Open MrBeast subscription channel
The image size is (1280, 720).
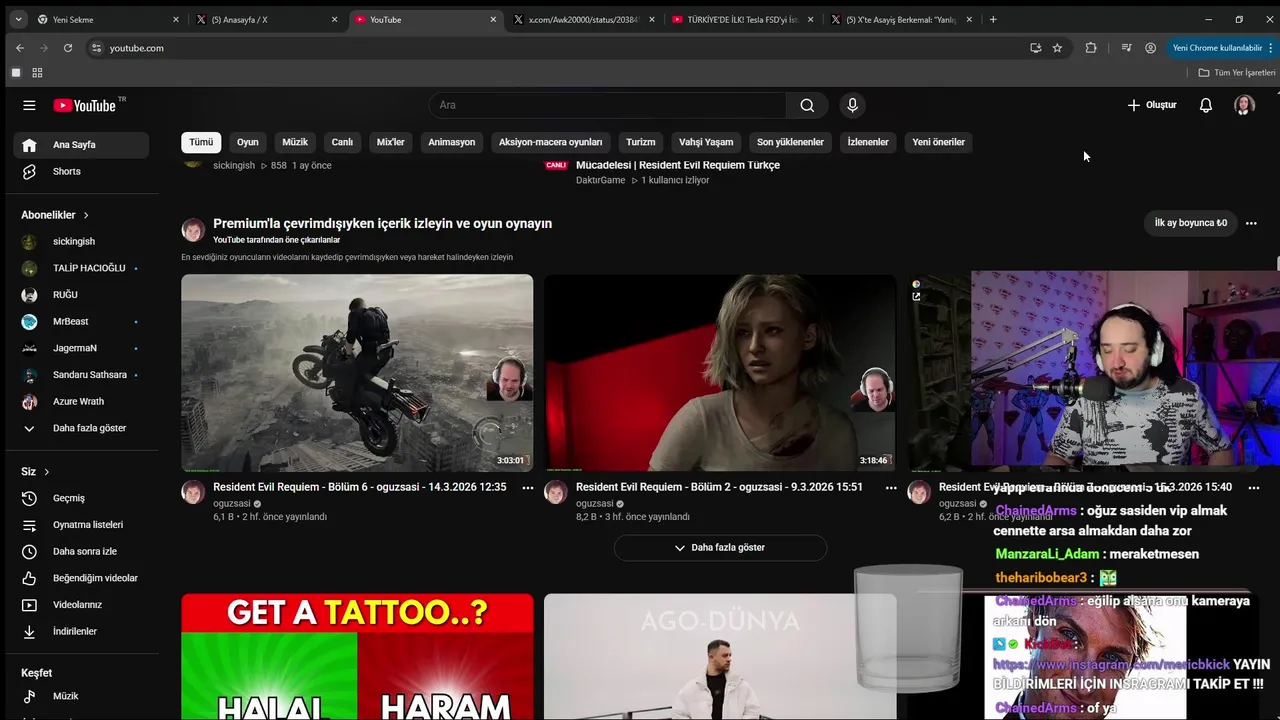click(81, 321)
